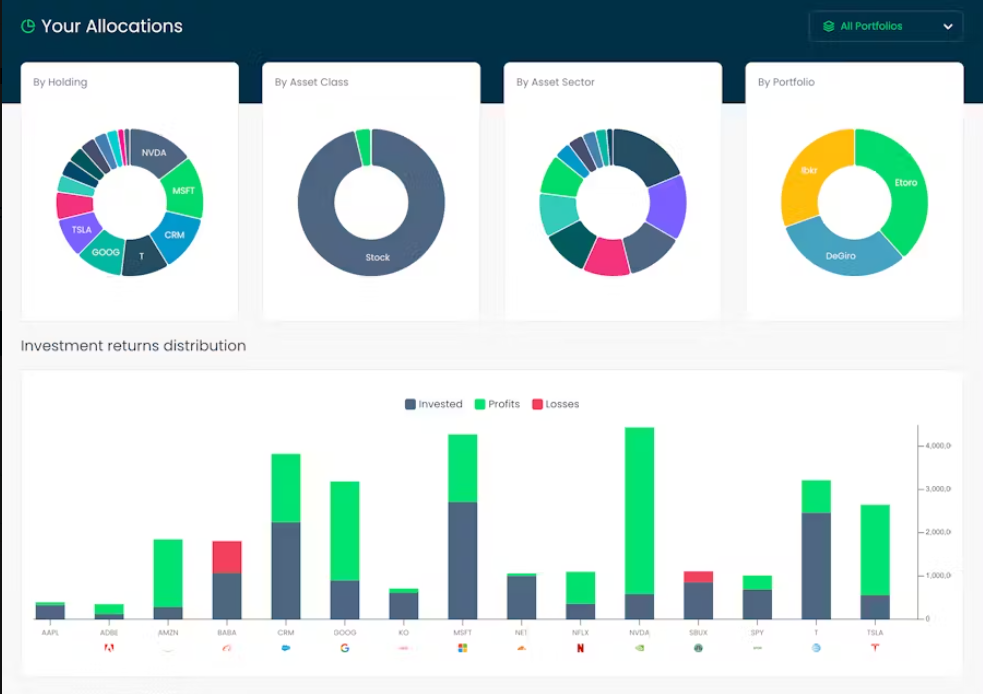Click the AMZN green profits bar segment
Screen dimensions: 983x694
click(168, 573)
